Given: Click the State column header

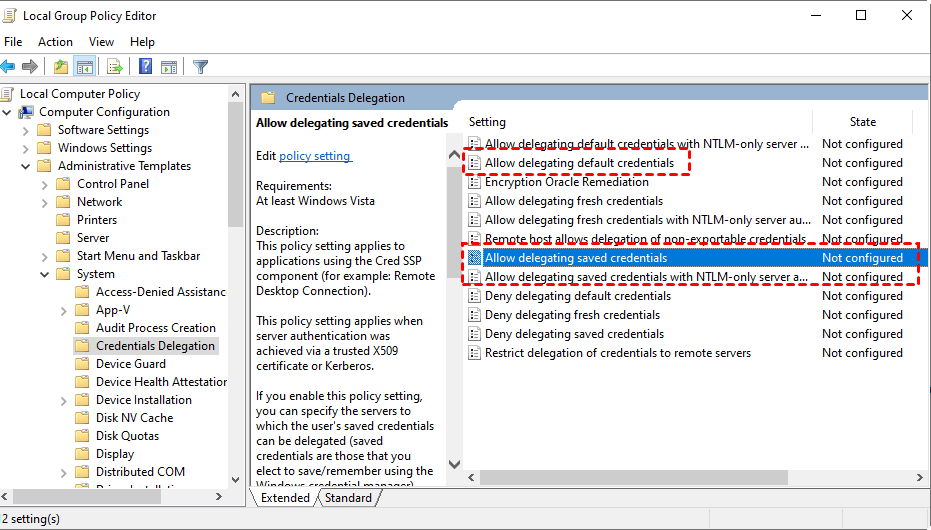Looking at the screenshot, I should (862, 122).
